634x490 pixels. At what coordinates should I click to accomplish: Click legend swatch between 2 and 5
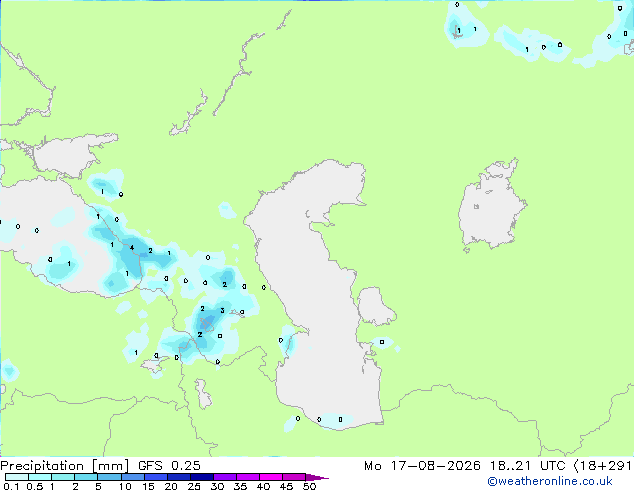[86, 477]
